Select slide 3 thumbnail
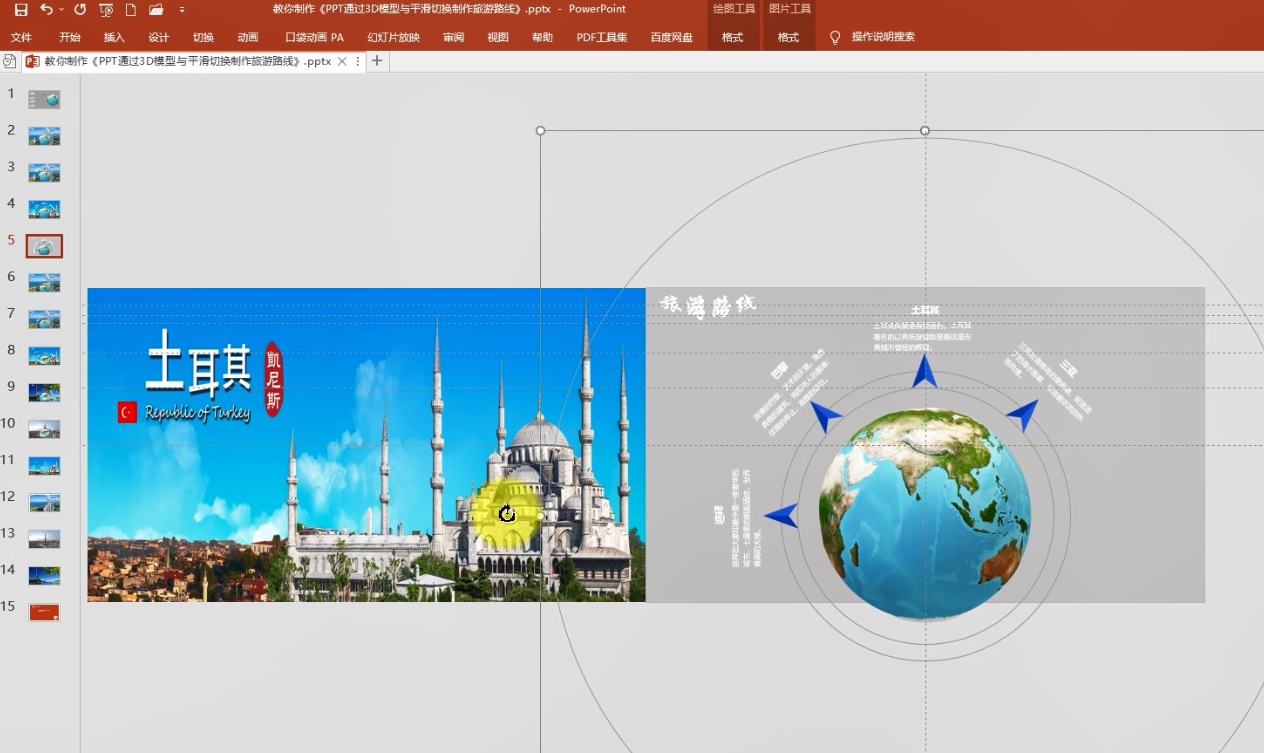Viewport: 1264px width, 753px height. (44, 172)
